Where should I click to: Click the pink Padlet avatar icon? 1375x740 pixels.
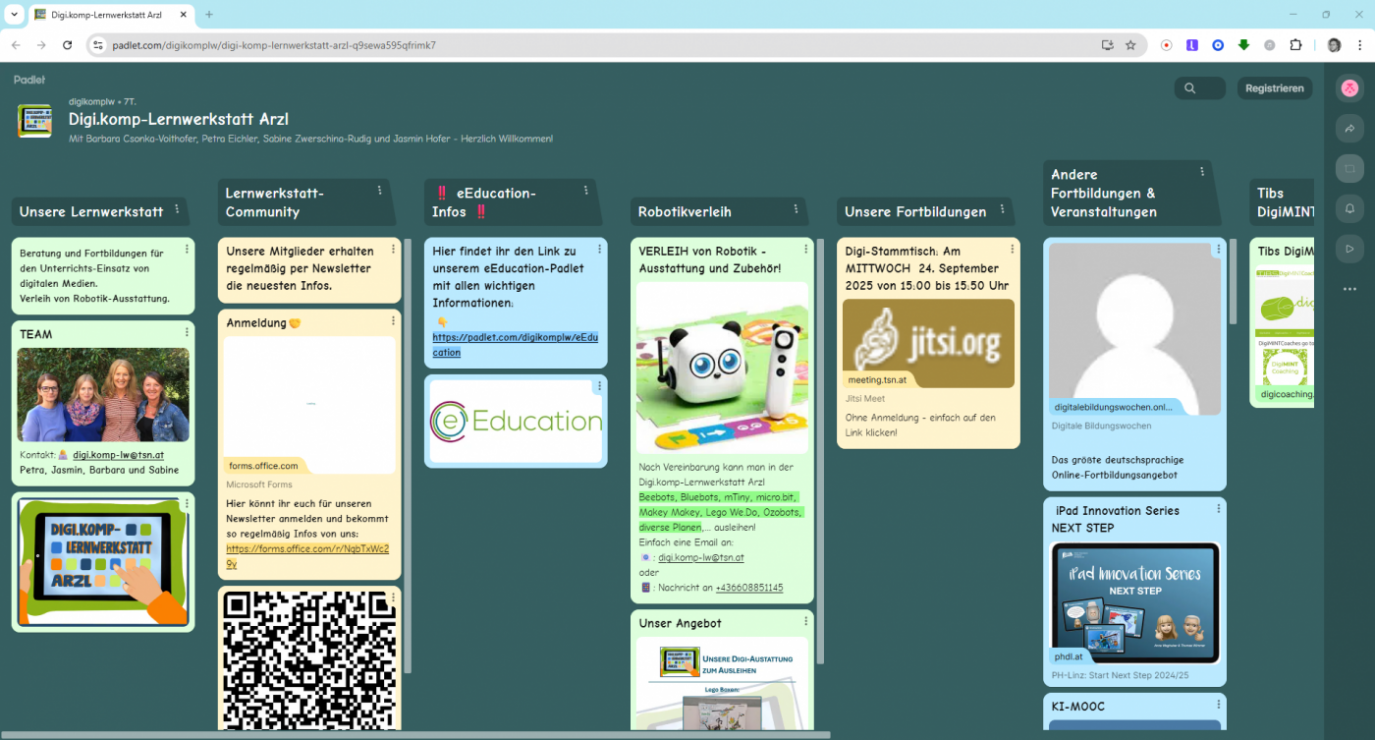tap(1349, 88)
